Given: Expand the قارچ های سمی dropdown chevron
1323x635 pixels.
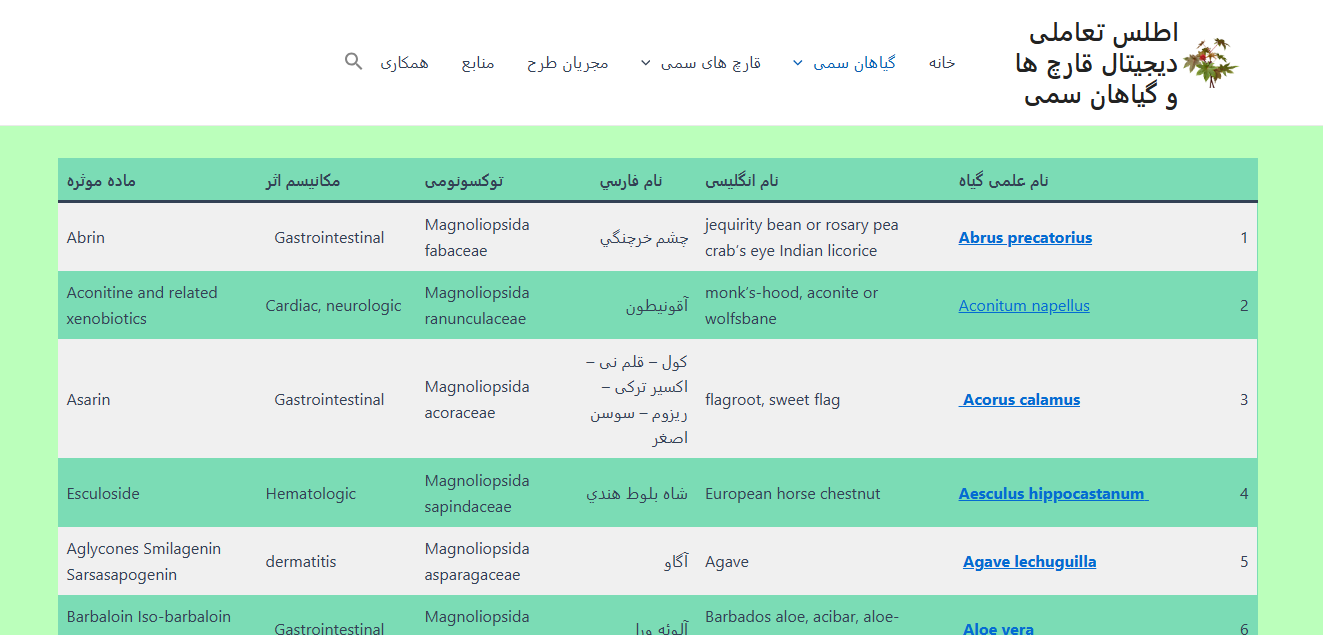Looking at the screenshot, I should click(646, 63).
